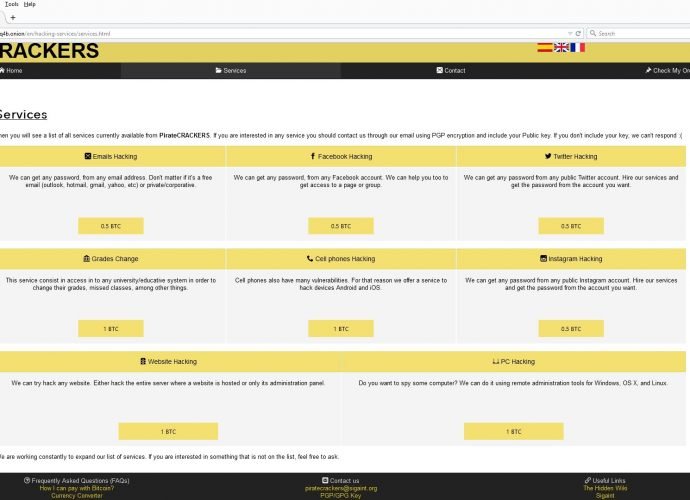The height and width of the screenshot is (500, 690).
Task: Open the Help menu
Action: click(x=29, y=4)
